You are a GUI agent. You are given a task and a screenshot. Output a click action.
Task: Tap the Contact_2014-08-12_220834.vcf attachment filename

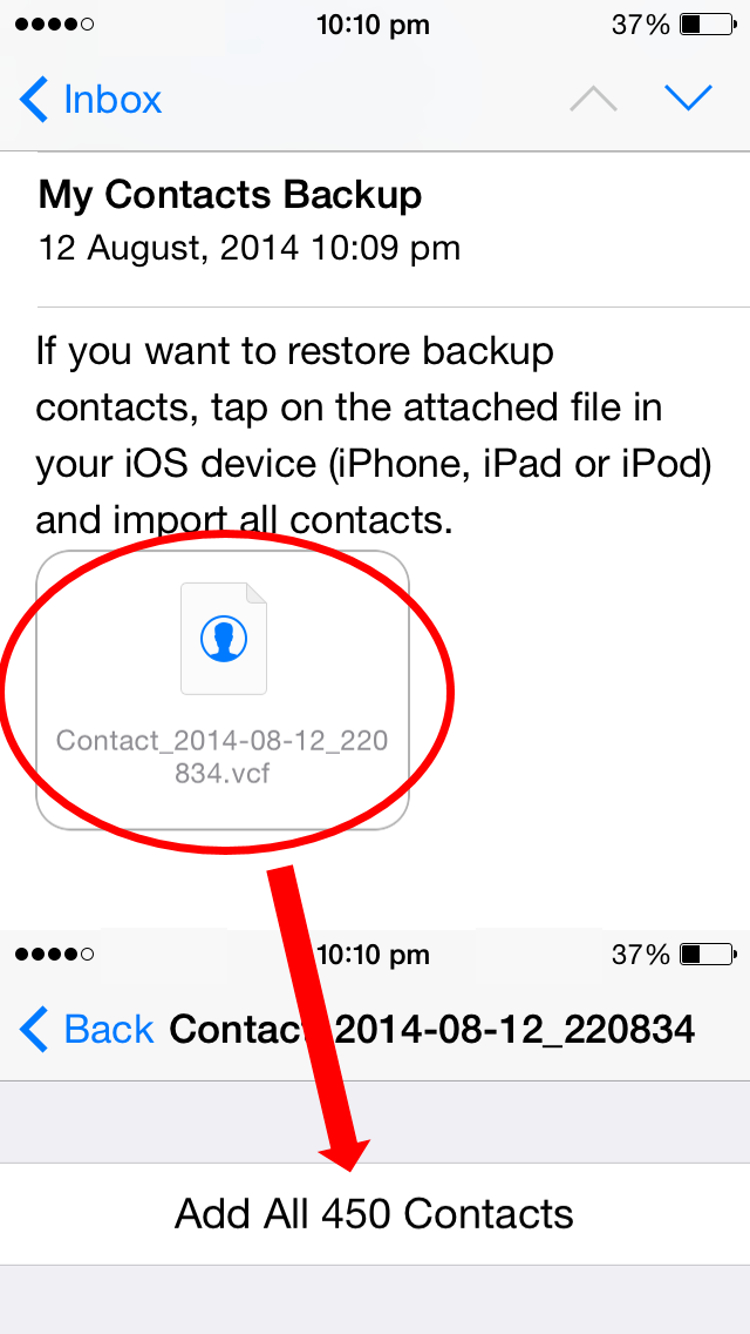point(222,756)
